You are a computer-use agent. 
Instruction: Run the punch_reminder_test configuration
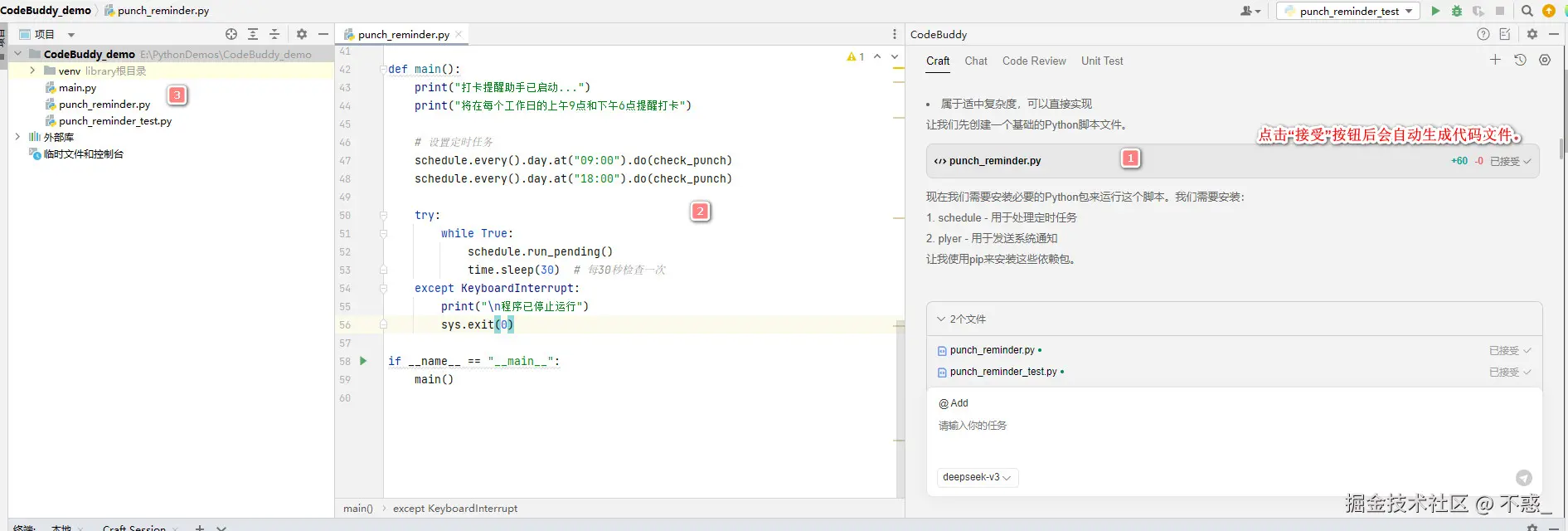(1435, 11)
